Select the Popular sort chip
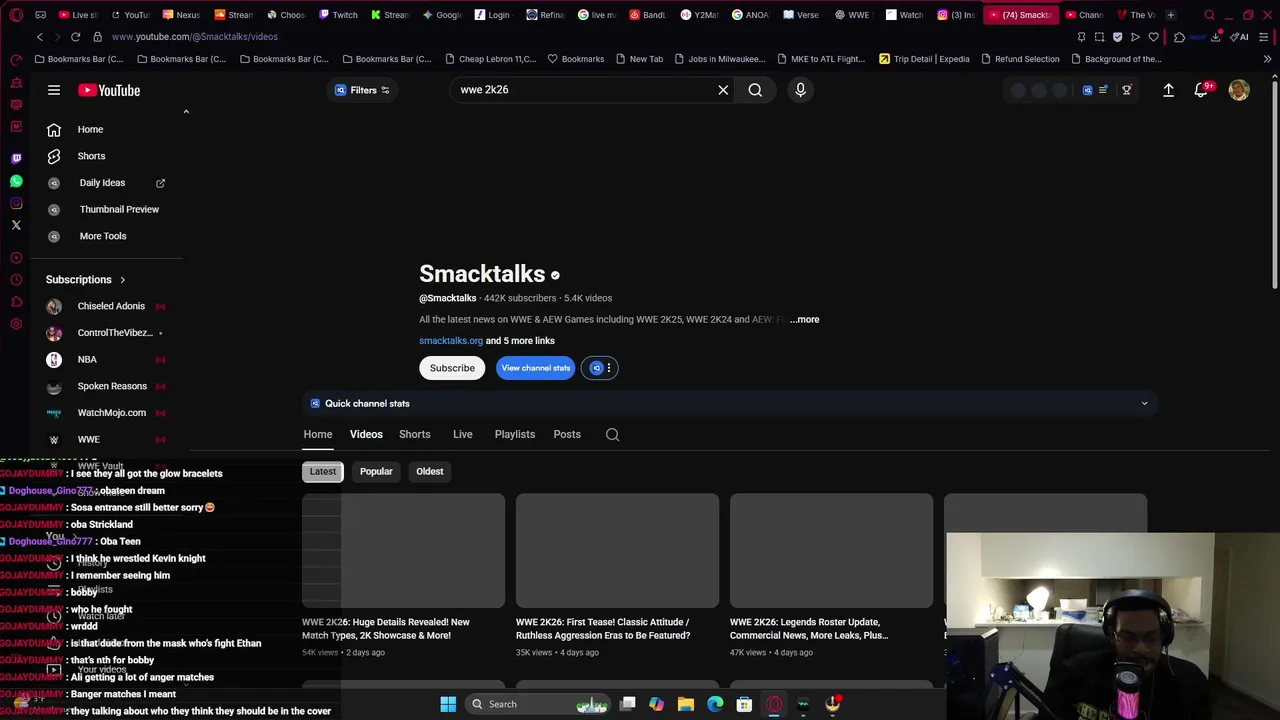1280x720 pixels. click(x=376, y=472)
